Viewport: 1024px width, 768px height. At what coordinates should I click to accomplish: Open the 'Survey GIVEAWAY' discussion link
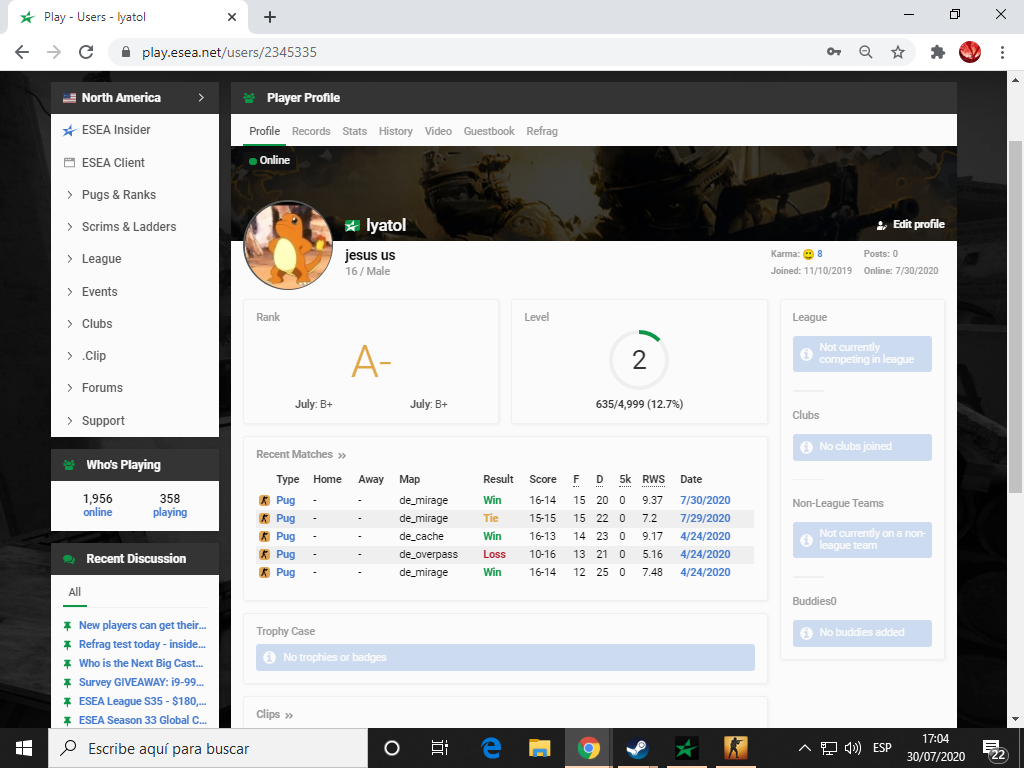(x=142, y=682)
